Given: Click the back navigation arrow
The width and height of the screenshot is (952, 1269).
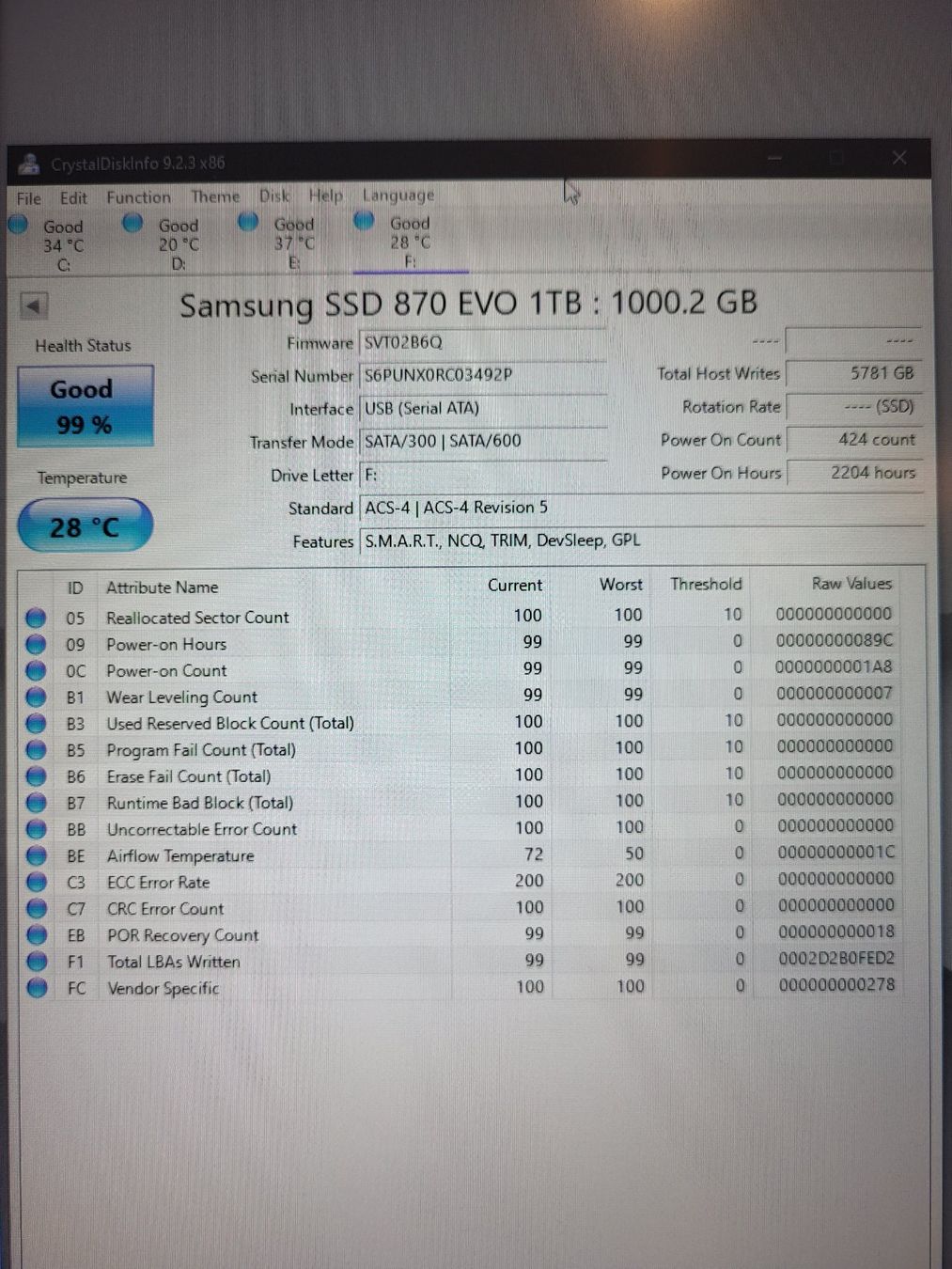Looking at the screenshot, I should (34, 305).
